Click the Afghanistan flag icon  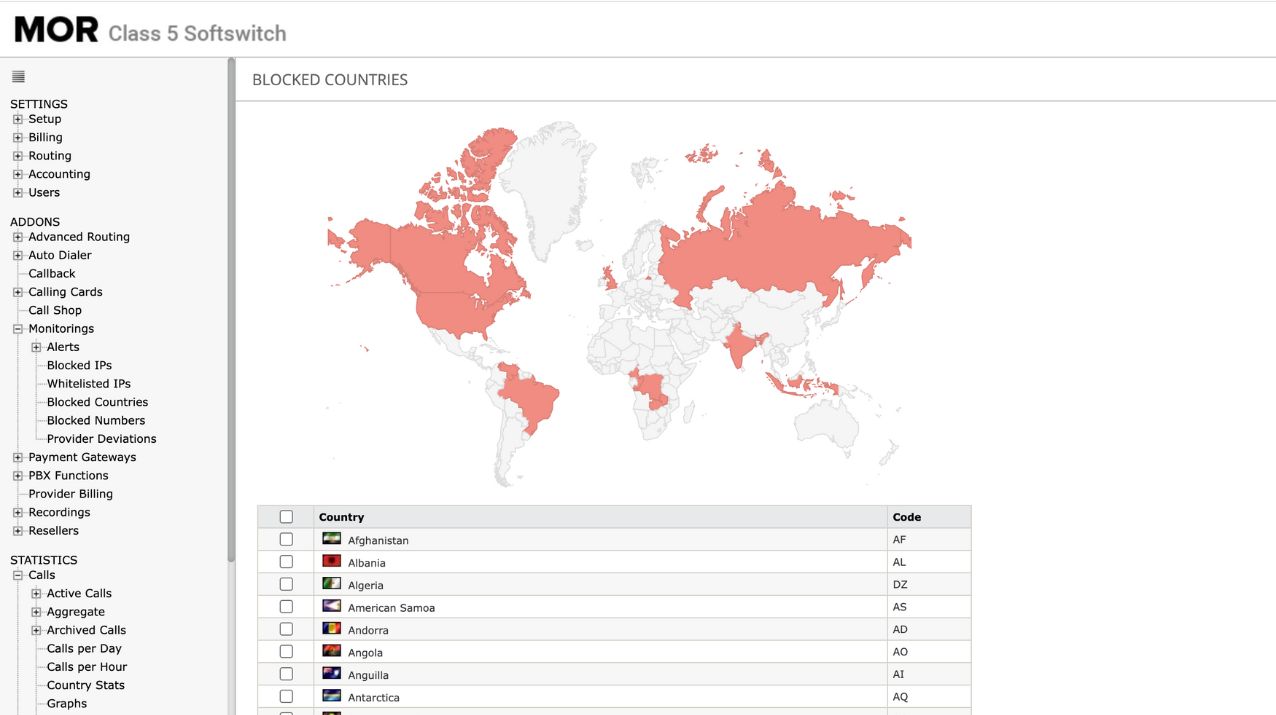pos(331,539)
